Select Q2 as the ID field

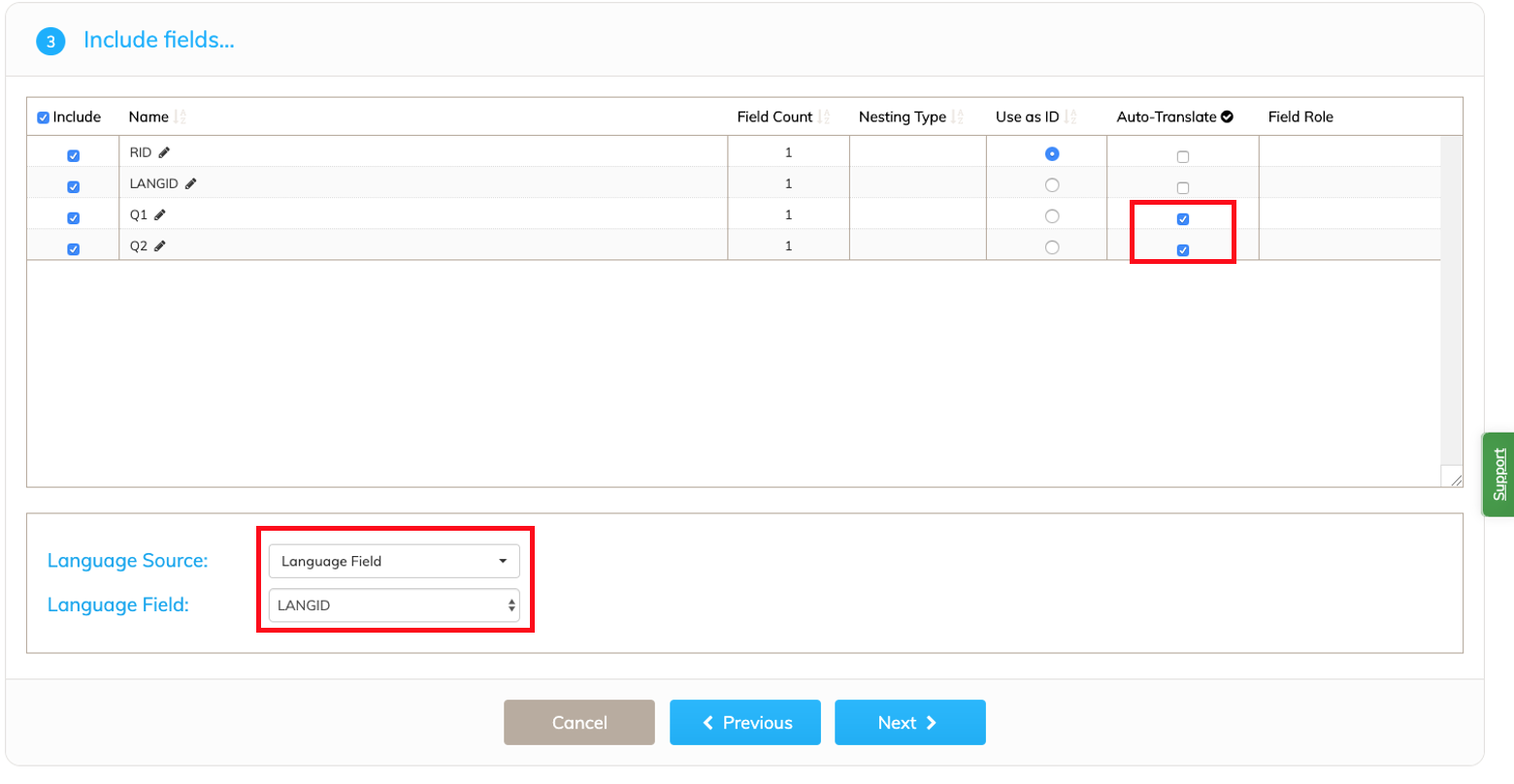(1052, 246)
